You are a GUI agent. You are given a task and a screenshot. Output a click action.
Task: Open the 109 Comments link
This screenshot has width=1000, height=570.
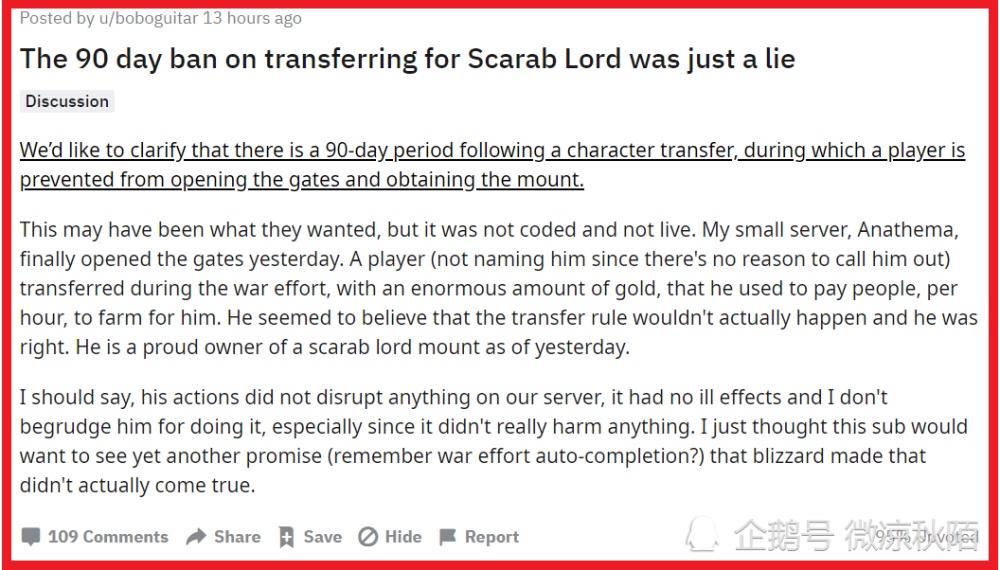pos(108,537)
